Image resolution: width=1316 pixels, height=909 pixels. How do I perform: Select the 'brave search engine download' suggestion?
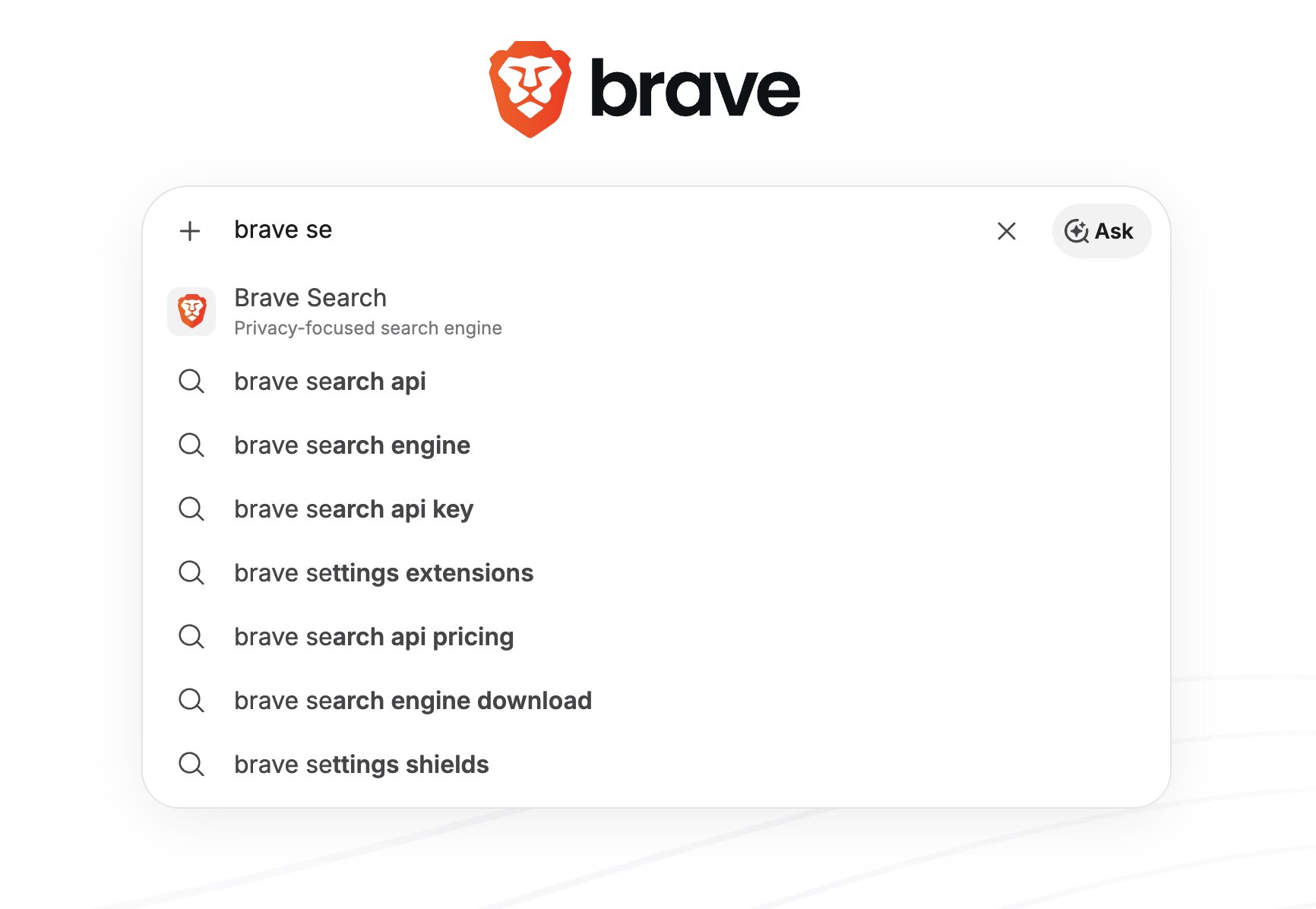pyautogui.click(x=413, y=701)
